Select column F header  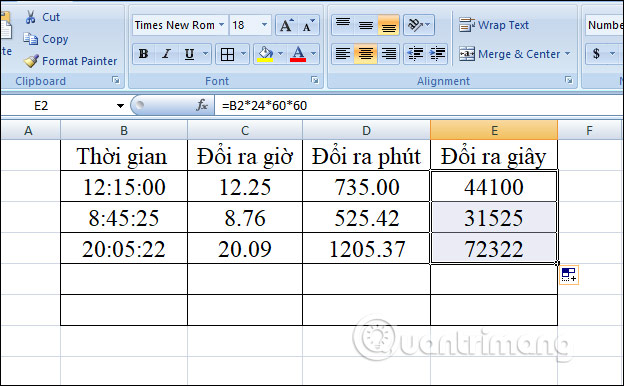[589, 130]
